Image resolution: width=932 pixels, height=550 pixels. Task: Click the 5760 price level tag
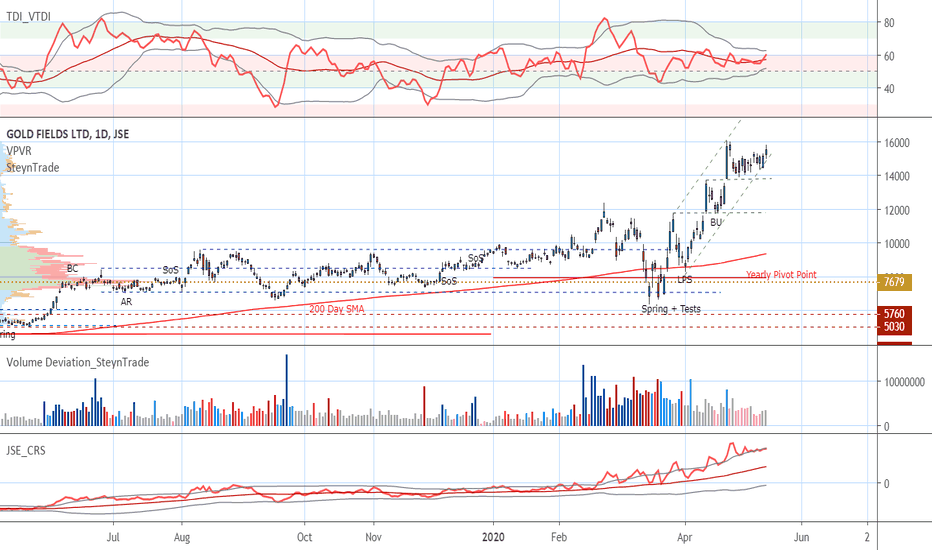coord(894,314)
